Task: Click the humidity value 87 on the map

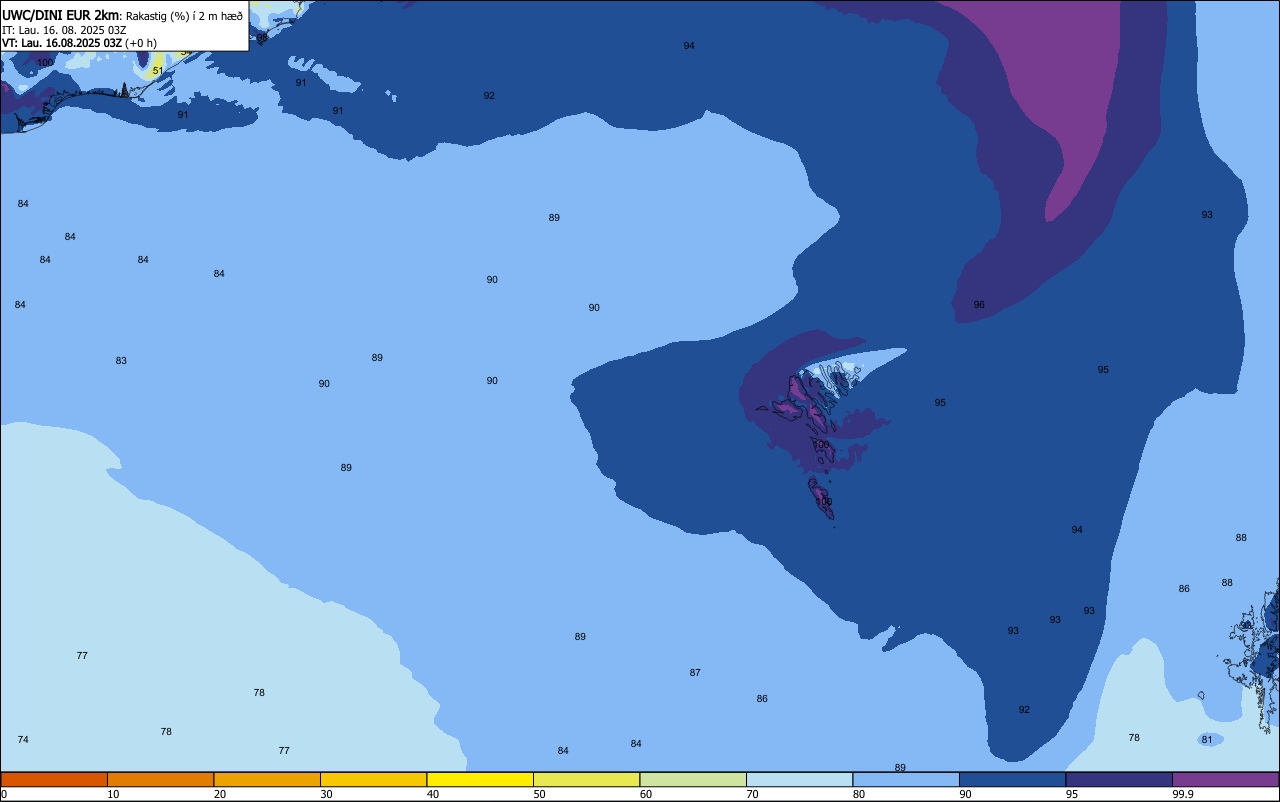Action: click(x=695, y=673)
